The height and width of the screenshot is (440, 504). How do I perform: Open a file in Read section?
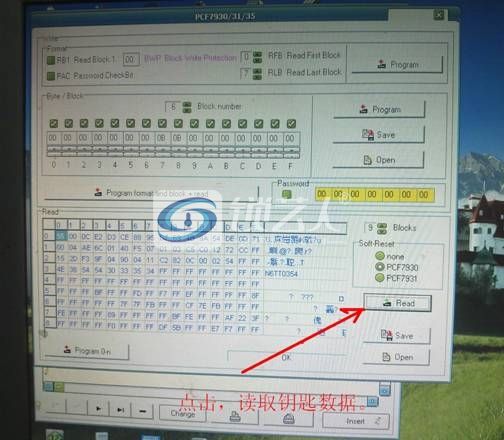pyautogui.click(x=396, y=357)
